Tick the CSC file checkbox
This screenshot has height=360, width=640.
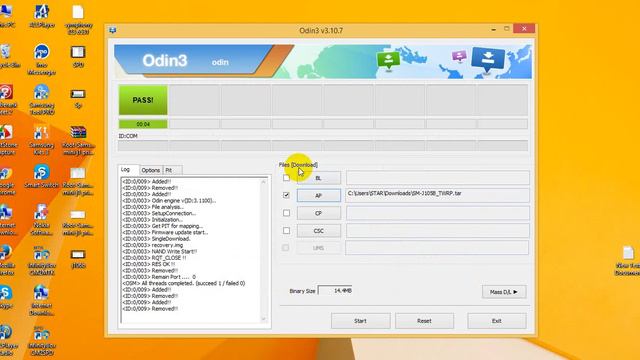pos(287,230)
